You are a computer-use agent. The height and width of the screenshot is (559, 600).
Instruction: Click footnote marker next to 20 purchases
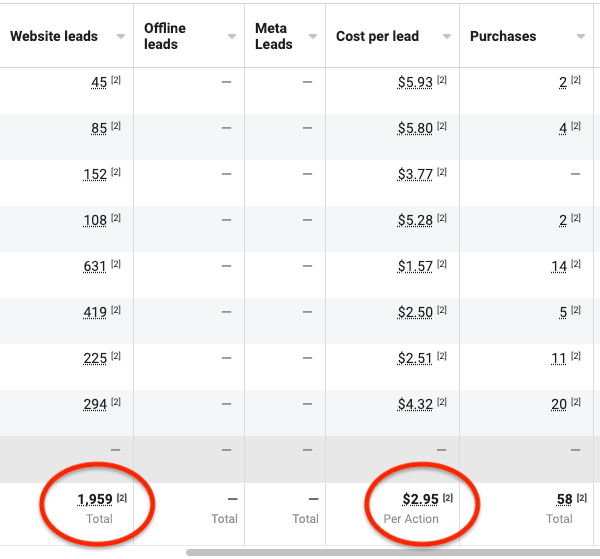576,402
